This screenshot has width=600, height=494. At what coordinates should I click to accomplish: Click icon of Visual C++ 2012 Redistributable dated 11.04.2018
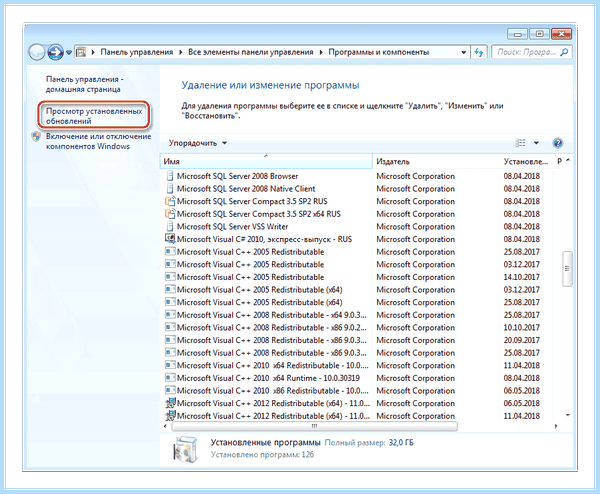[x=170, y=416]
